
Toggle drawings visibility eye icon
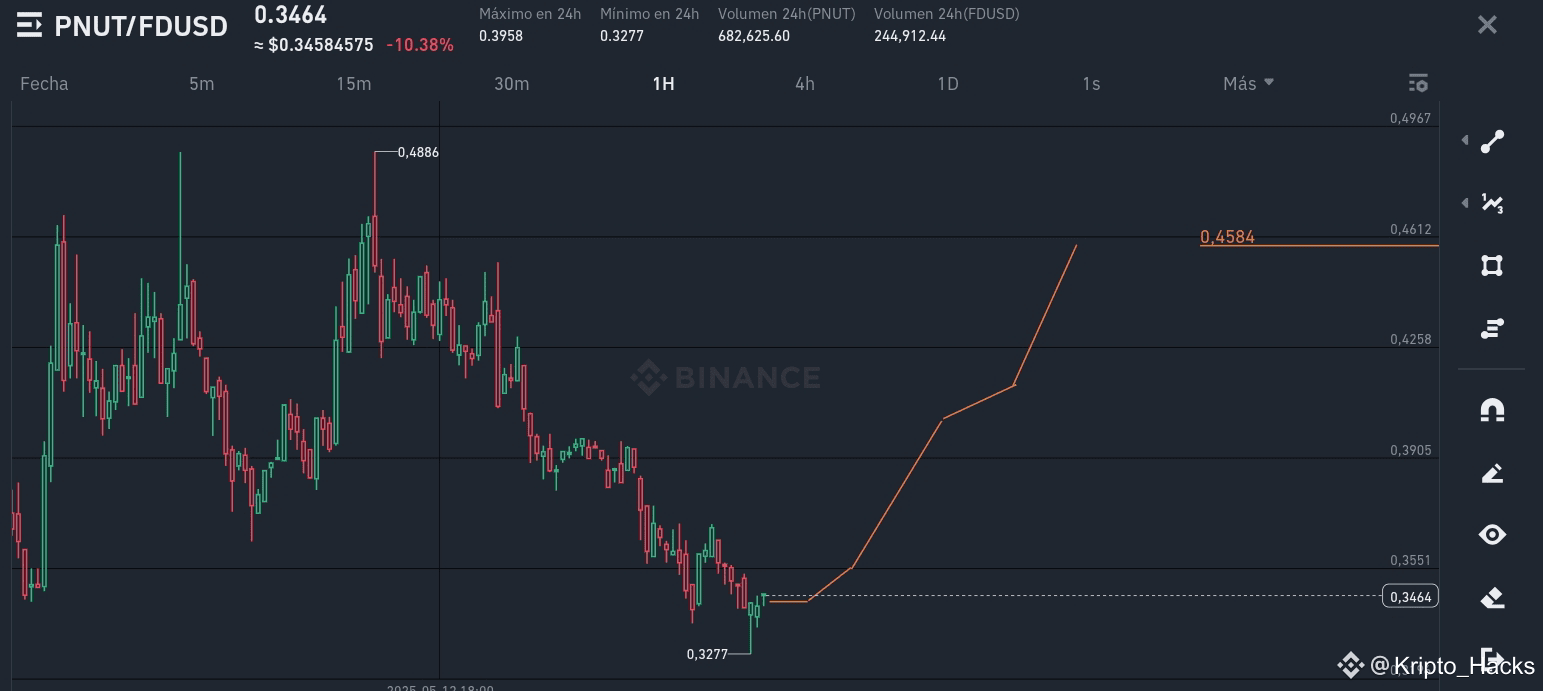click(x=1492, y=535)
